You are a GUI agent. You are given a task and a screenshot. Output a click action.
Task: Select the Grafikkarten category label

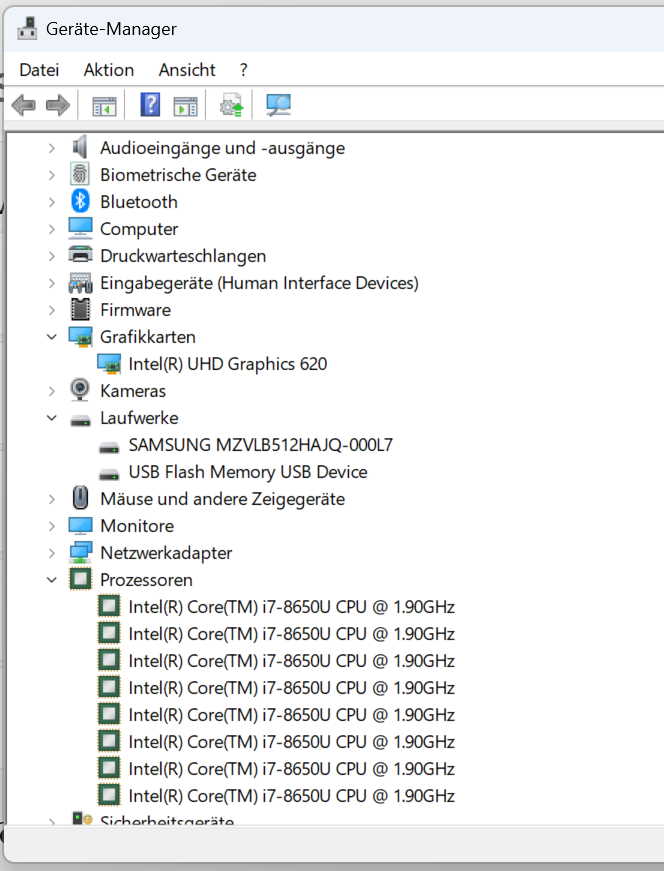[148, 337]
